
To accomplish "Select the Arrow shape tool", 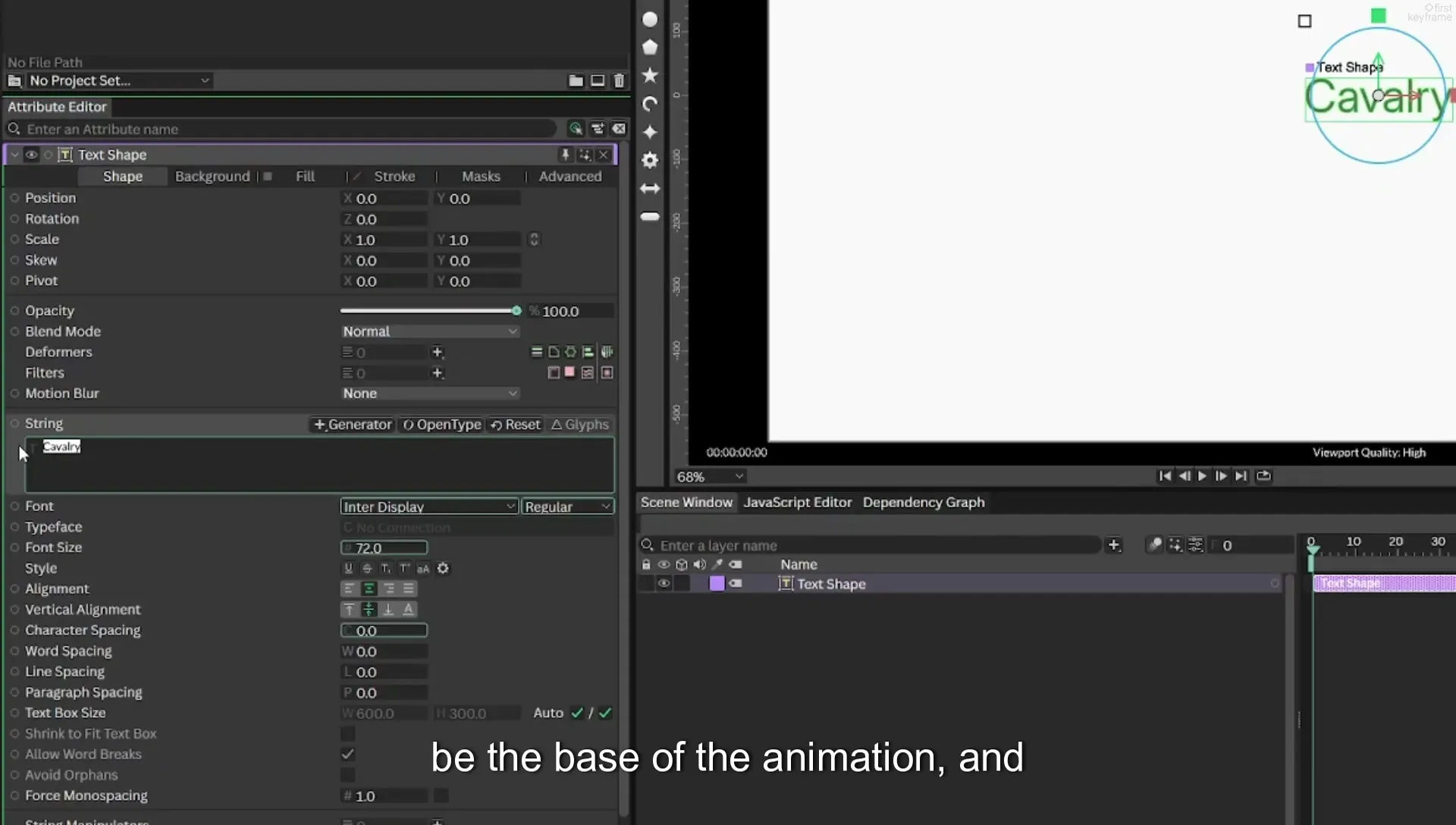I will tap(650, 188).
